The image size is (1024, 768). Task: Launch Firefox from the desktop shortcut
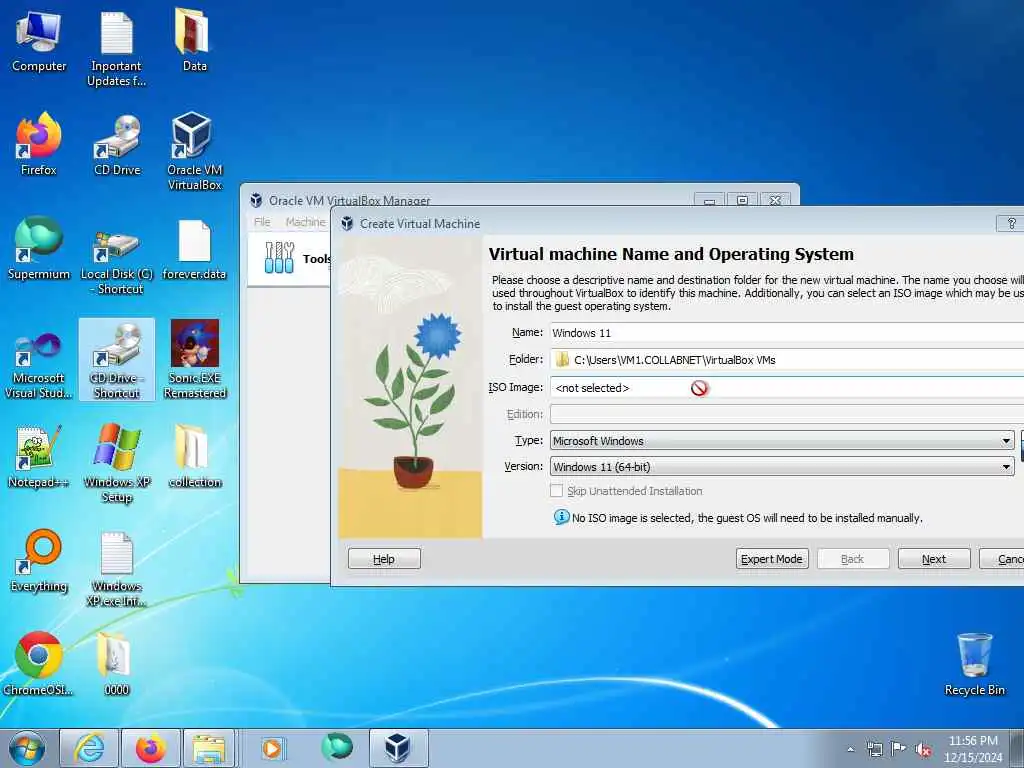pos(39,144)
